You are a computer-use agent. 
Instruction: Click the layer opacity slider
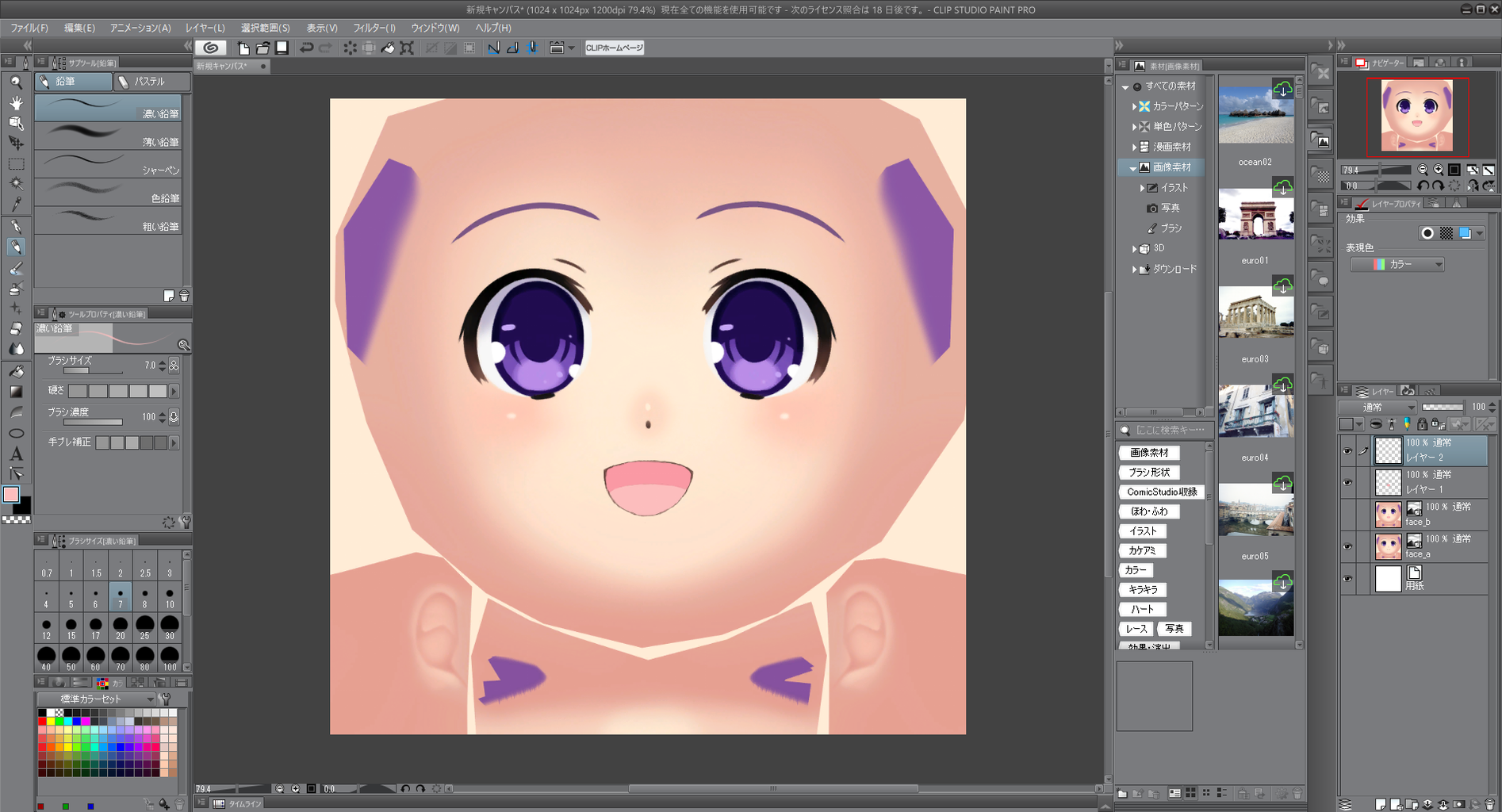[1443, 407]
